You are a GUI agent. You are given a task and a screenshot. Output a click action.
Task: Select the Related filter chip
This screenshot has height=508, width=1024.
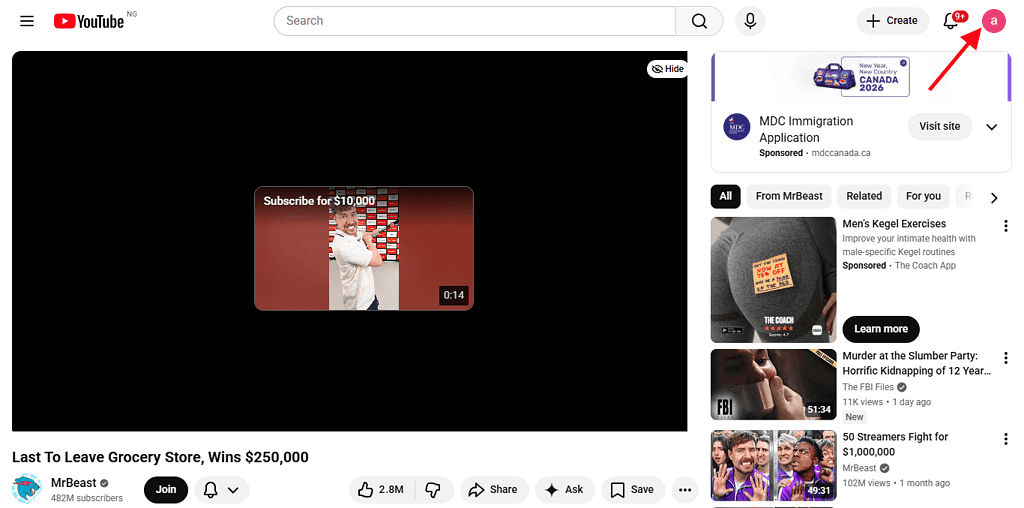coord(864,197)
